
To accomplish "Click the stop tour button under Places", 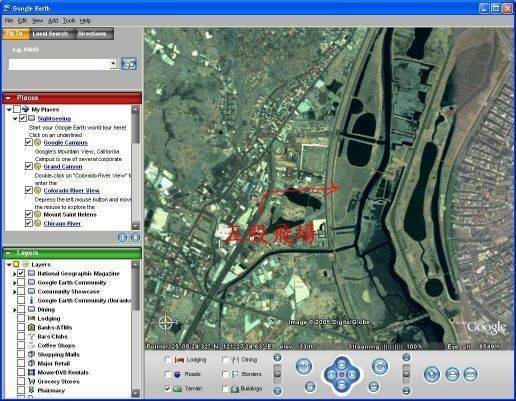I will pyautogui.click(x=135, y=237).
